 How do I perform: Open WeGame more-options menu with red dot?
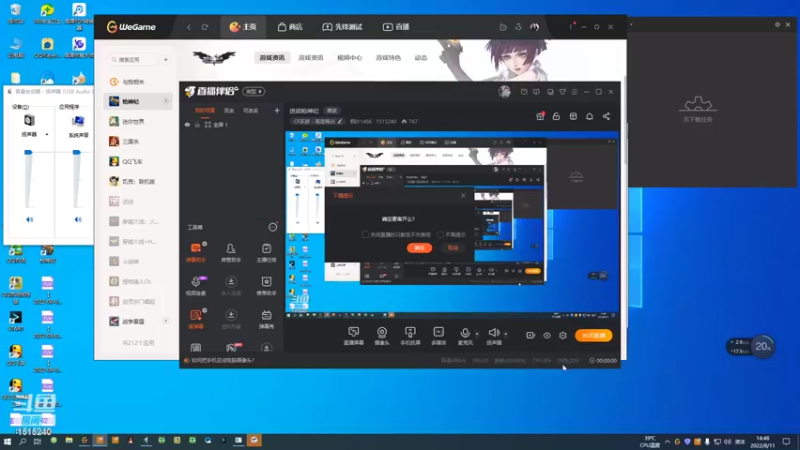pyautogui.click(x=571, y=26)
